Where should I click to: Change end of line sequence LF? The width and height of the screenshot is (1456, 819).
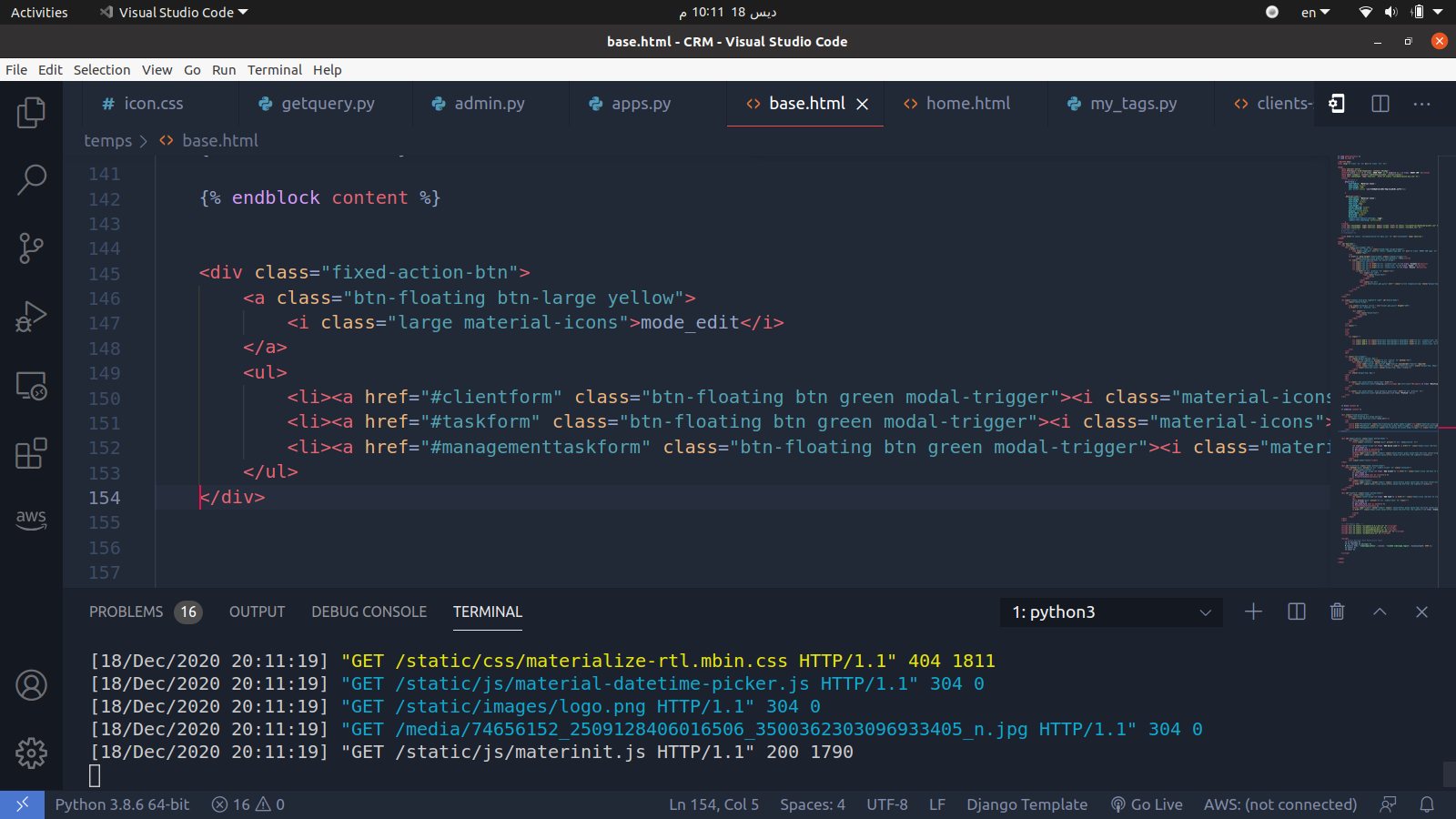[937, 804]
